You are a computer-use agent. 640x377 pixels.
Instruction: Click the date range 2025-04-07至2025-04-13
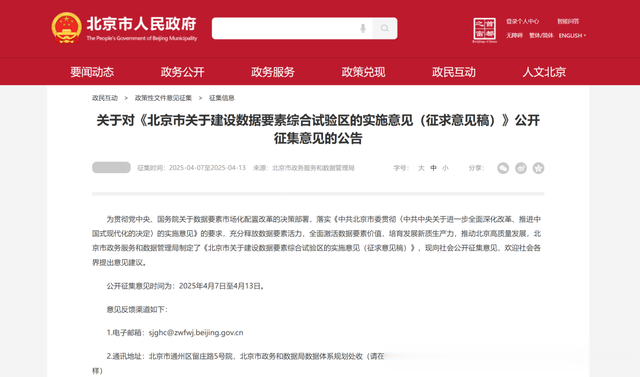tap(207, 168)
